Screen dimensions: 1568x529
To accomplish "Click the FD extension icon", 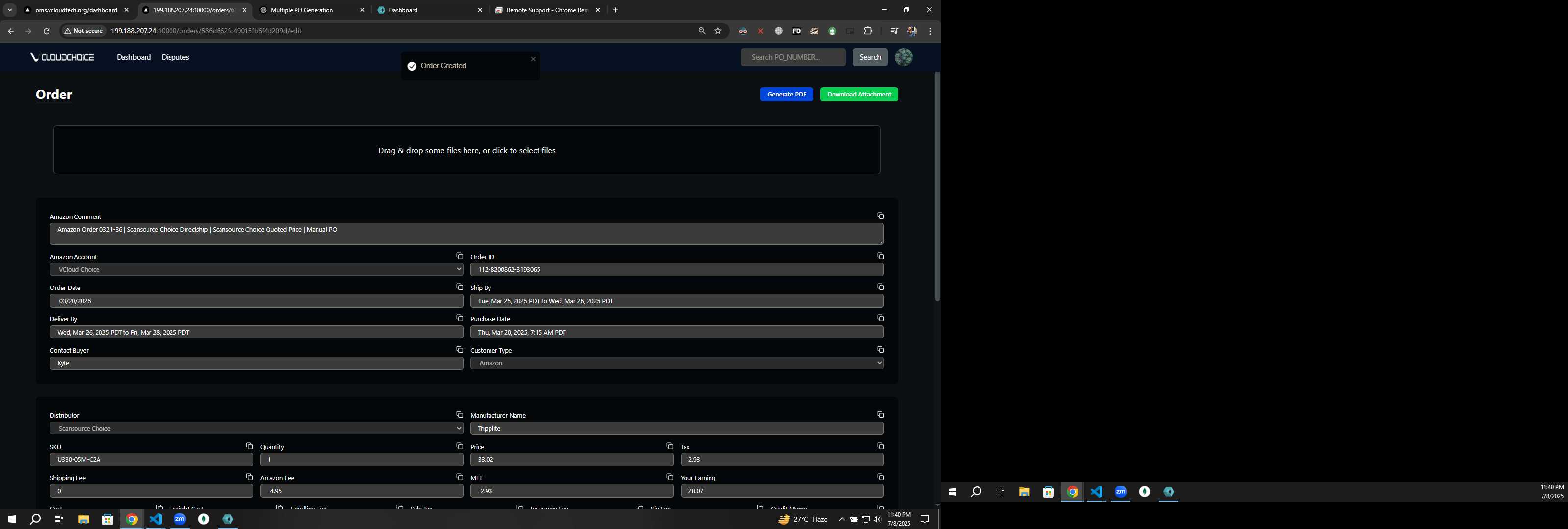I will point(796,31).
